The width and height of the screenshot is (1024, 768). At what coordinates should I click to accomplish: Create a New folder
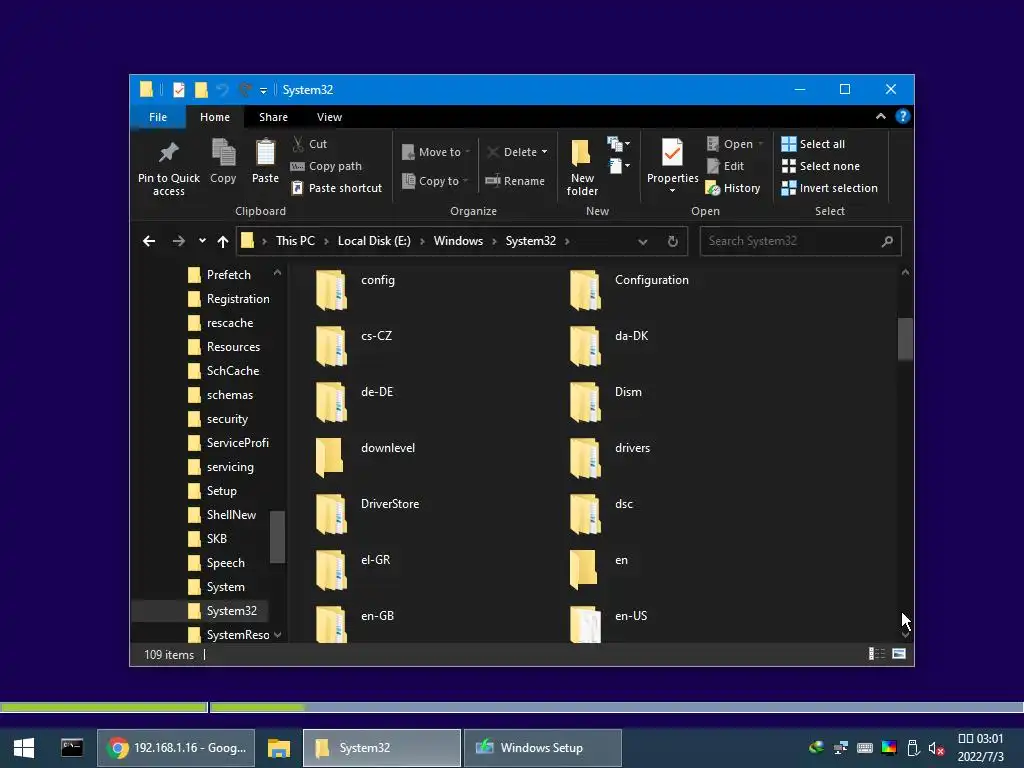click(582, 167)
